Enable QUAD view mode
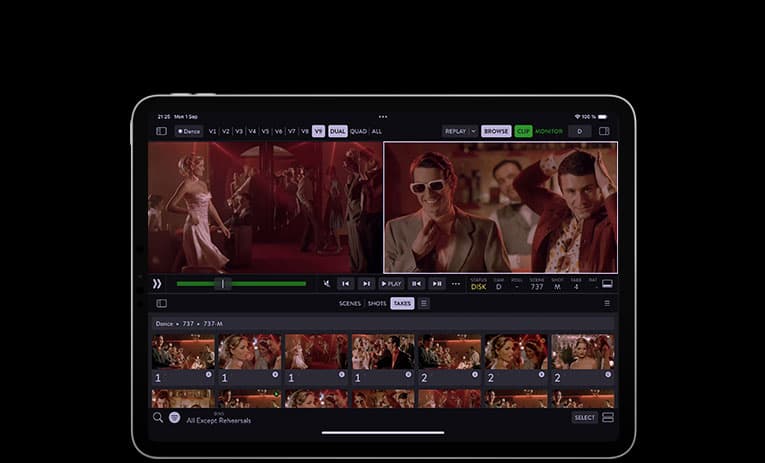 (358, 131)
